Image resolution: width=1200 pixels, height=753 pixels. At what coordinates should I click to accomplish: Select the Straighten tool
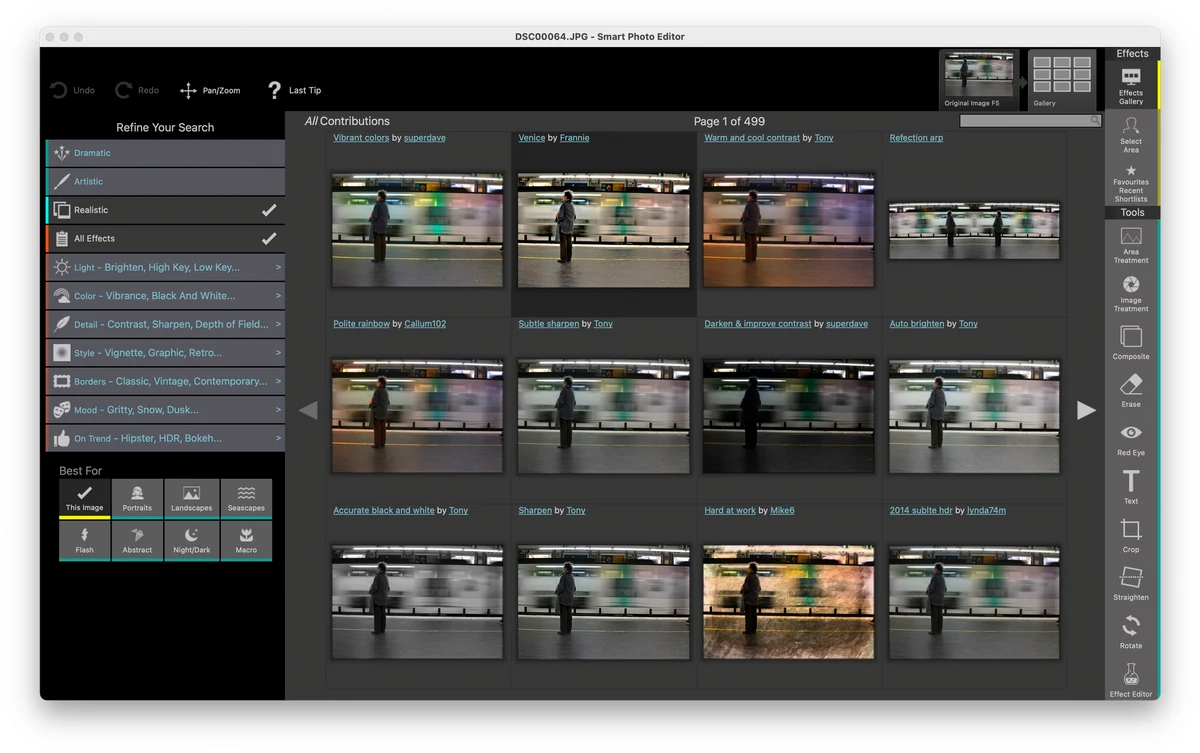1131,583
